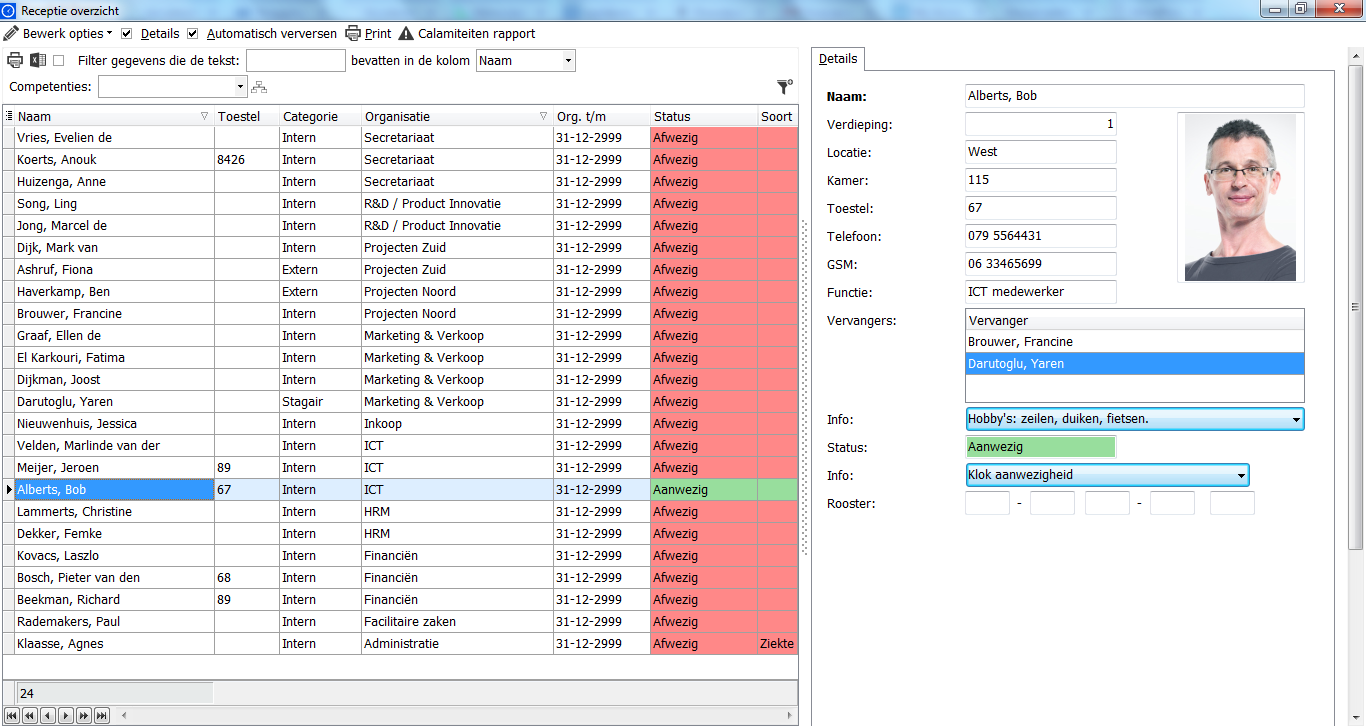
Task: Jump to first record navigation button
Action: pyautogui.click(x=12, y=715)
